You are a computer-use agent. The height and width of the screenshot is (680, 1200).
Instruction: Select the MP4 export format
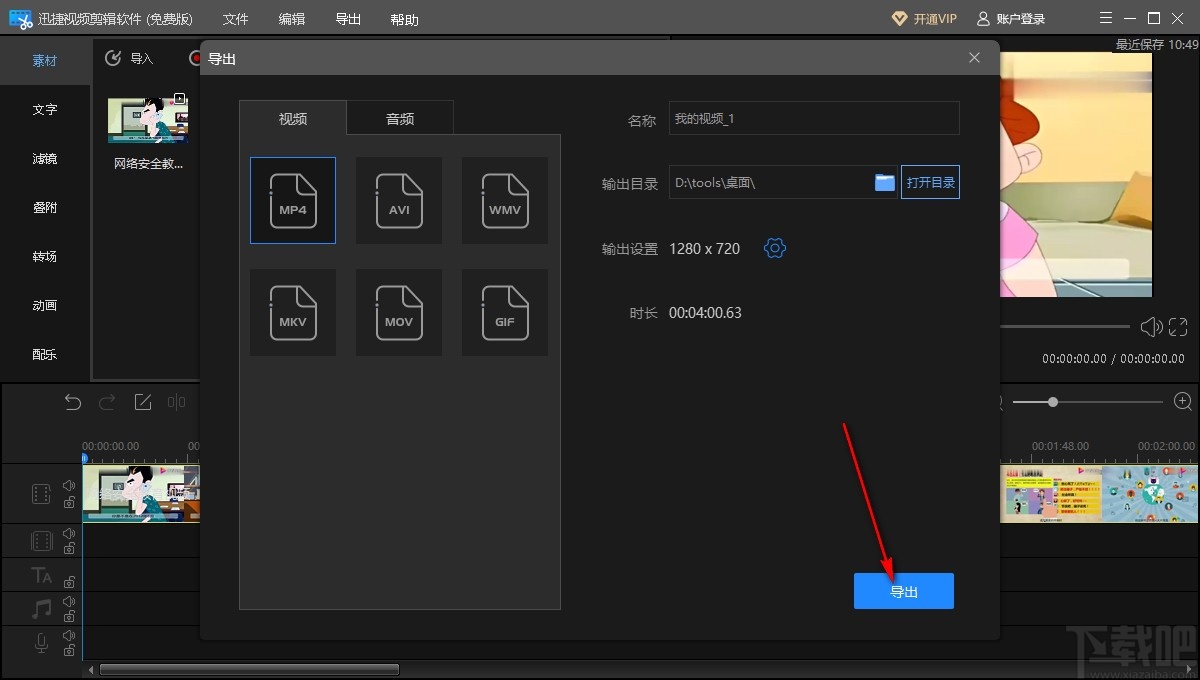click(x=293, y=200)
